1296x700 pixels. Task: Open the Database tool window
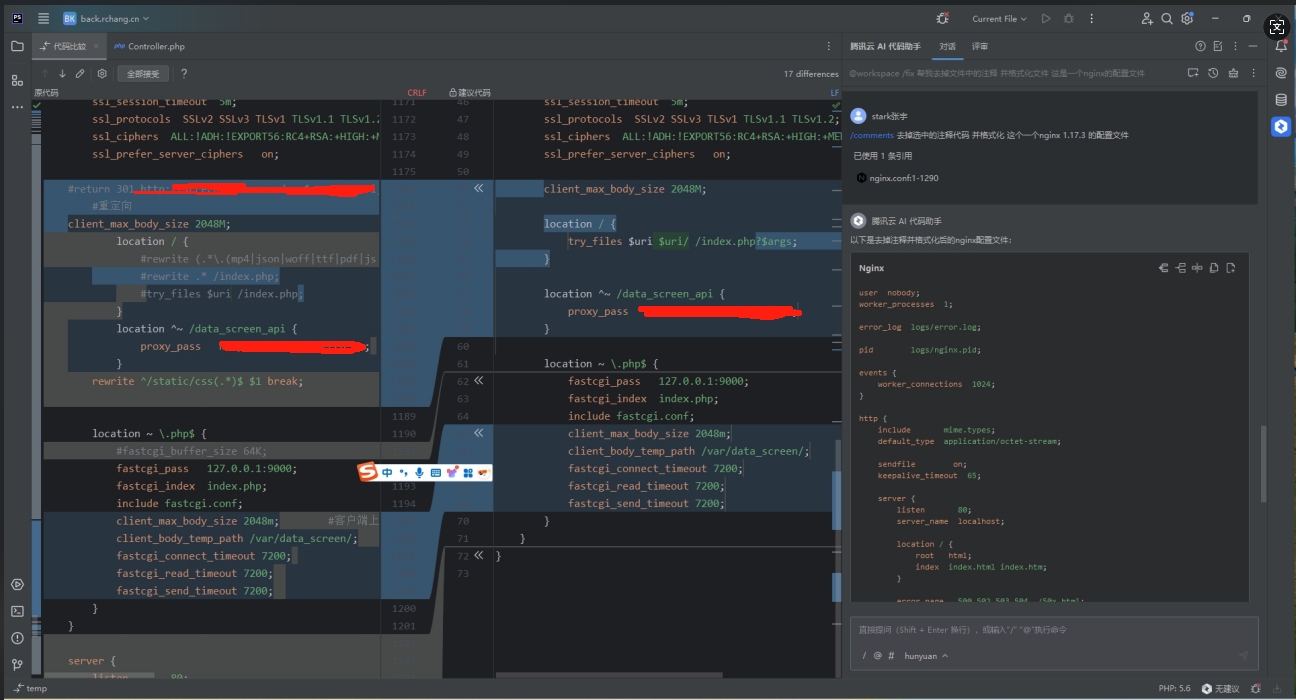pyautogui.click(x=1281, y=99)
